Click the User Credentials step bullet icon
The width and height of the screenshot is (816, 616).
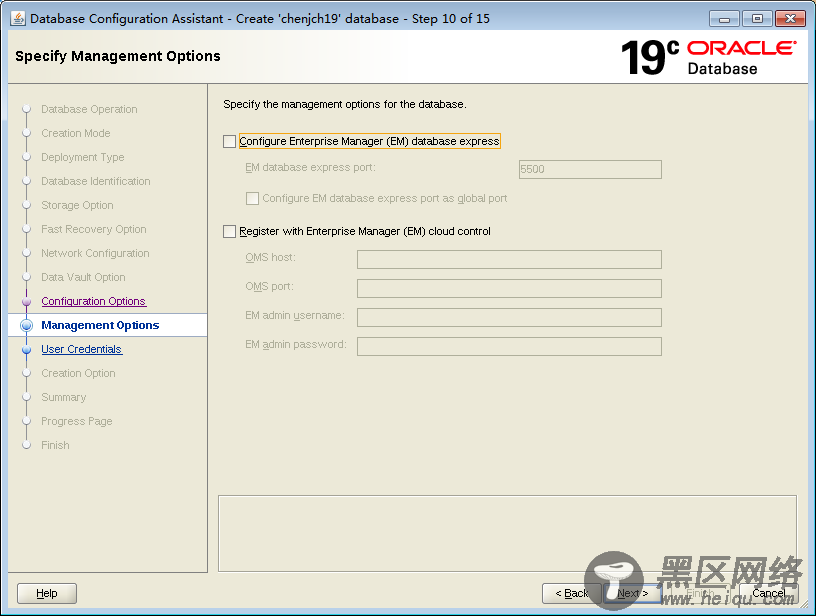point(27,350)
